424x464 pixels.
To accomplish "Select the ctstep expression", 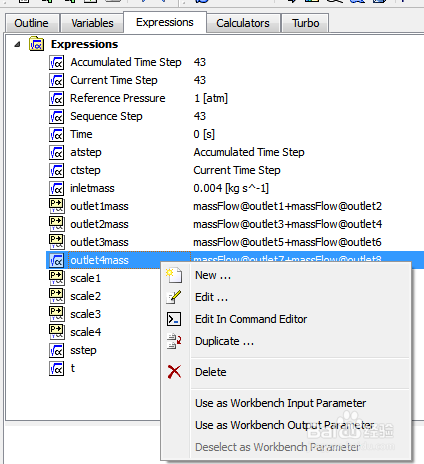I will point(85,170).
